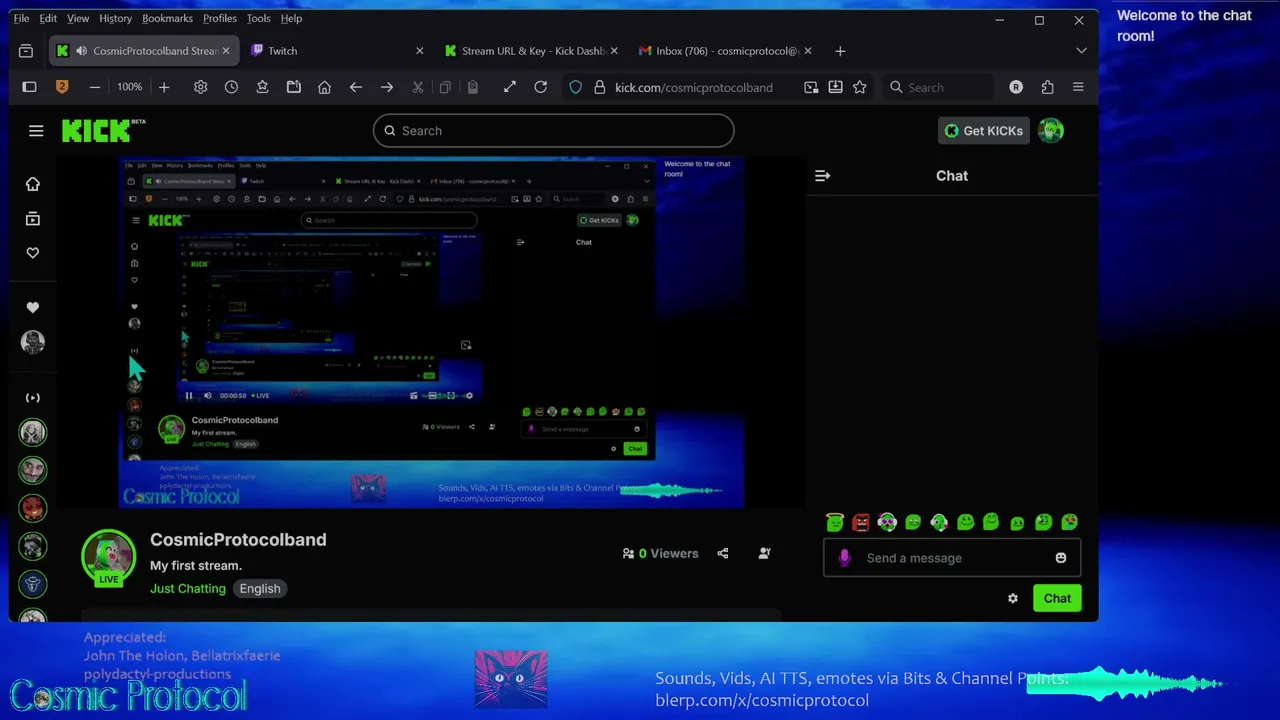Switch to the Twitch tab
Image resolution: width=1280 pixels, height=720 pixels.
click(x=337, y=51)
